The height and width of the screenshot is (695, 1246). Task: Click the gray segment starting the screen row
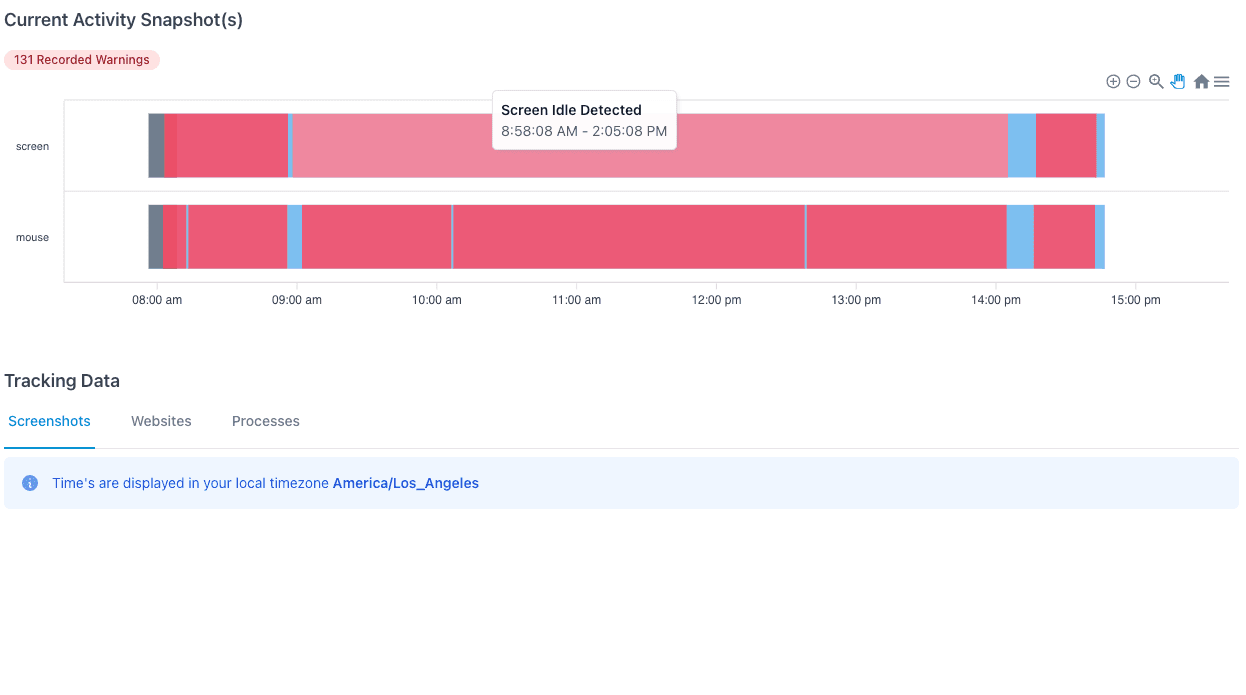156,146
